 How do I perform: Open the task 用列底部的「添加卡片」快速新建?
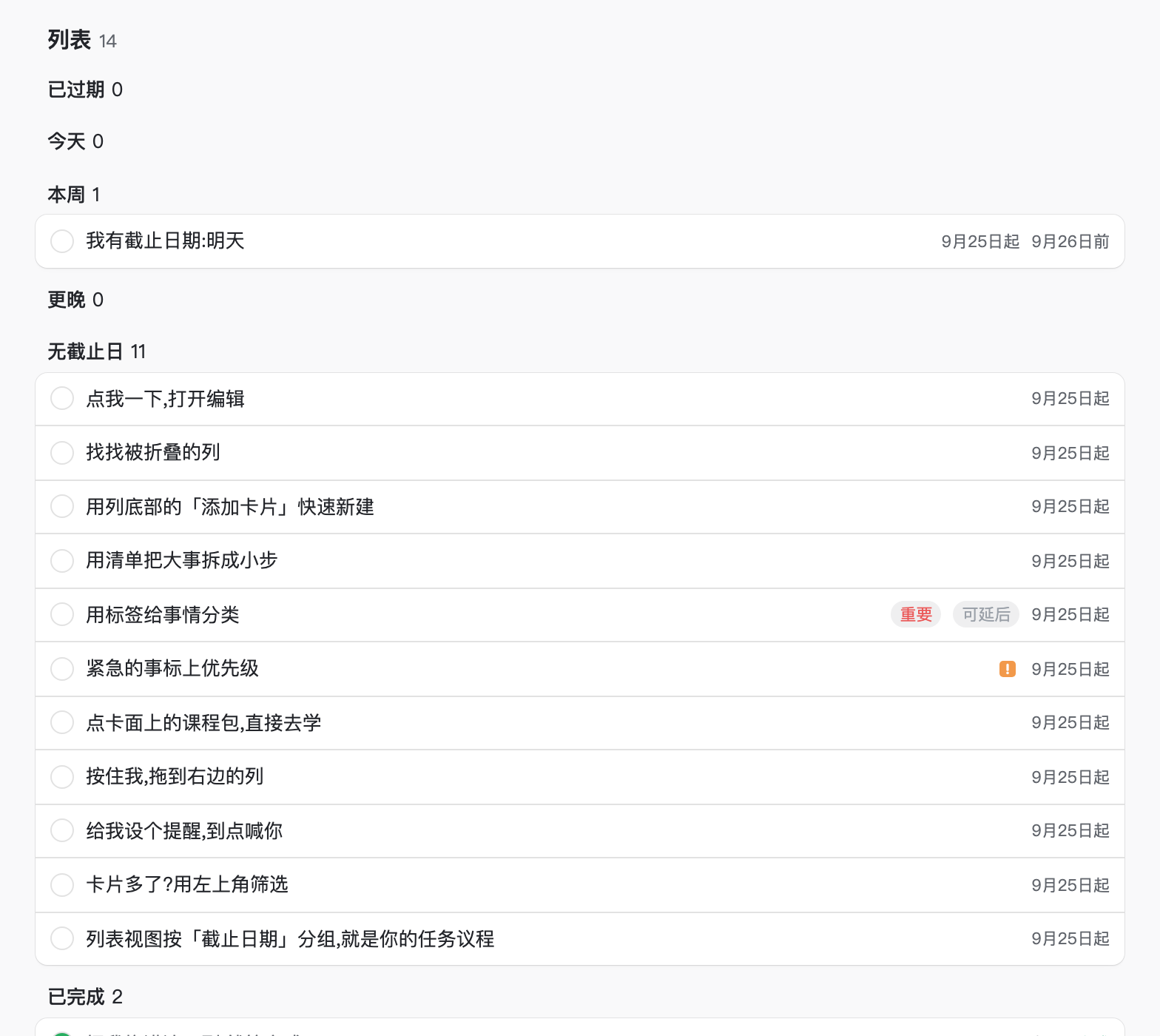230,507
